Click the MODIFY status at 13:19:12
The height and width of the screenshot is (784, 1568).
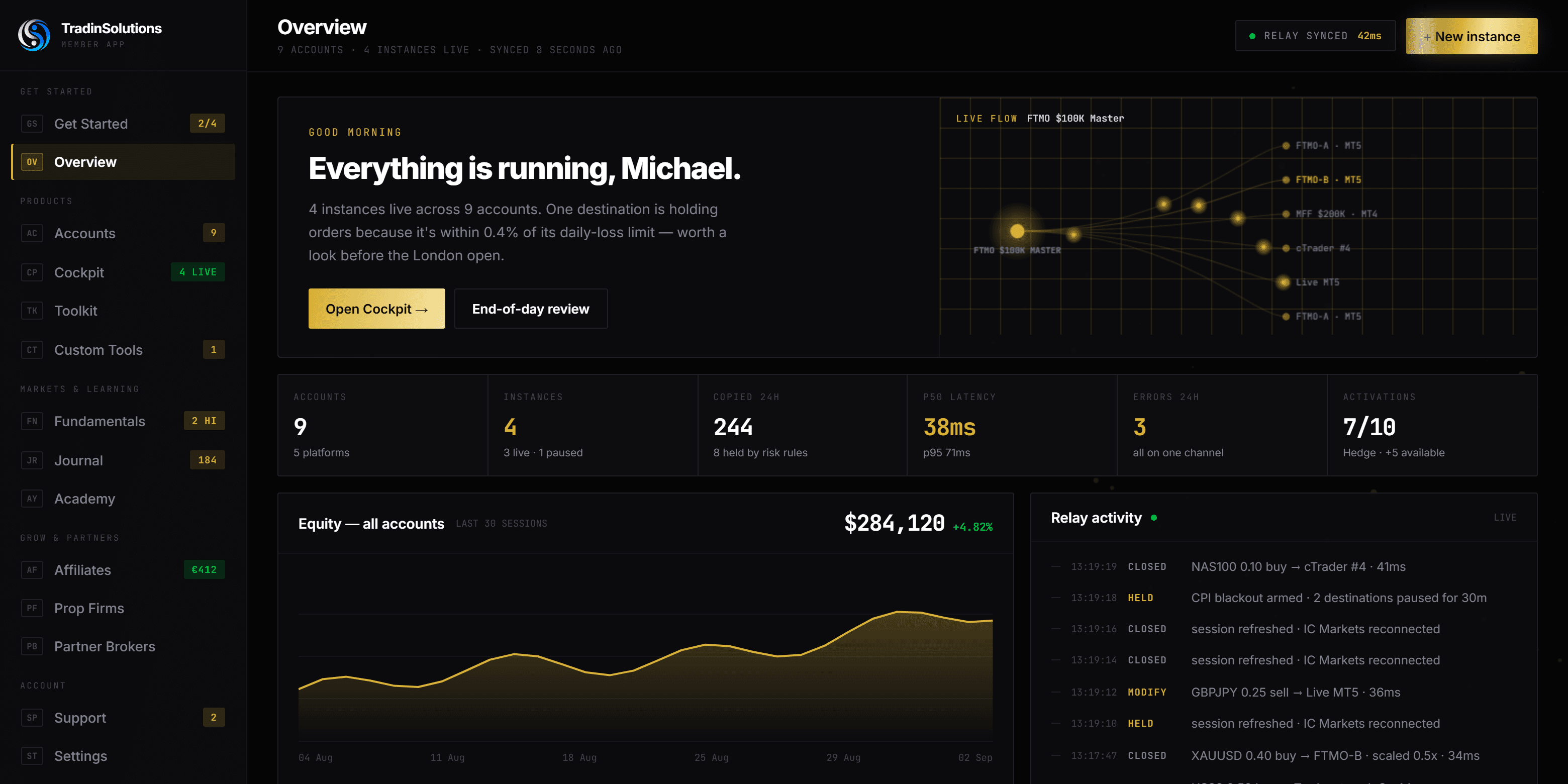1147,692
